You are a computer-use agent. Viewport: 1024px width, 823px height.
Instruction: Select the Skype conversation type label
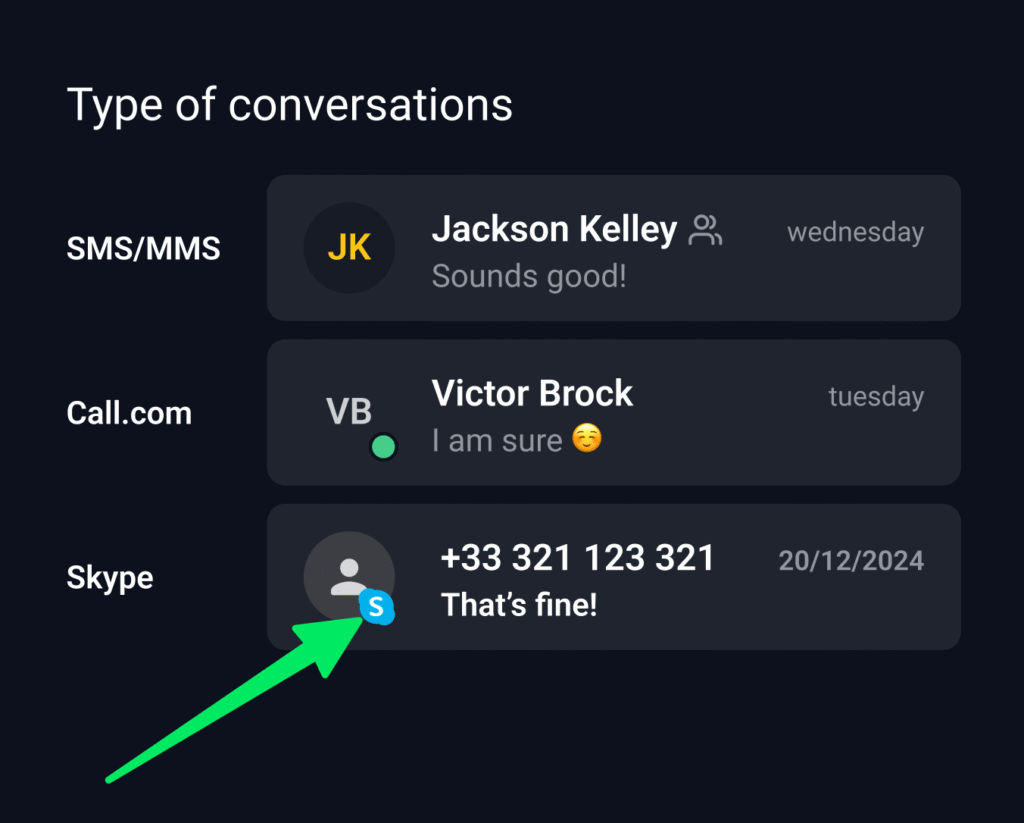(110, 577)
